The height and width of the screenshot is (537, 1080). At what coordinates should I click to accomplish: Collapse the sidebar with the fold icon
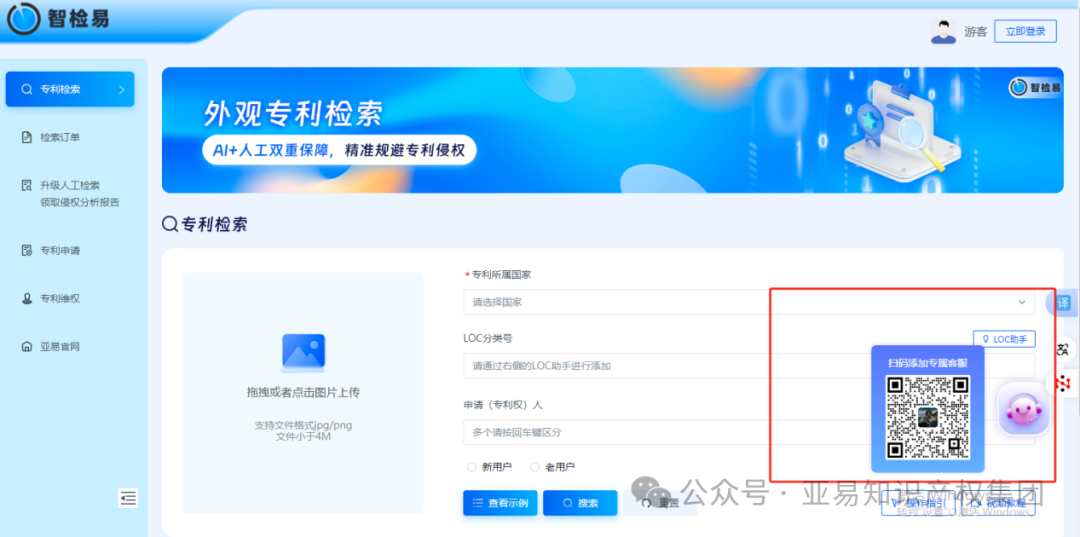coord(128,498)
